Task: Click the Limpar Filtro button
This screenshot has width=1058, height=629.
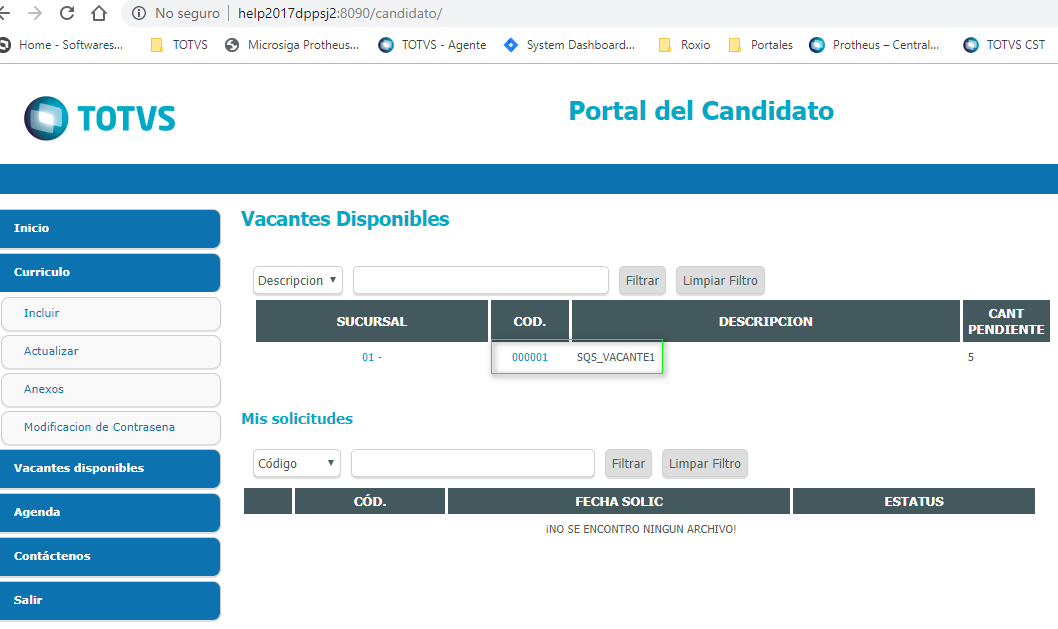Action: (704, 463)
